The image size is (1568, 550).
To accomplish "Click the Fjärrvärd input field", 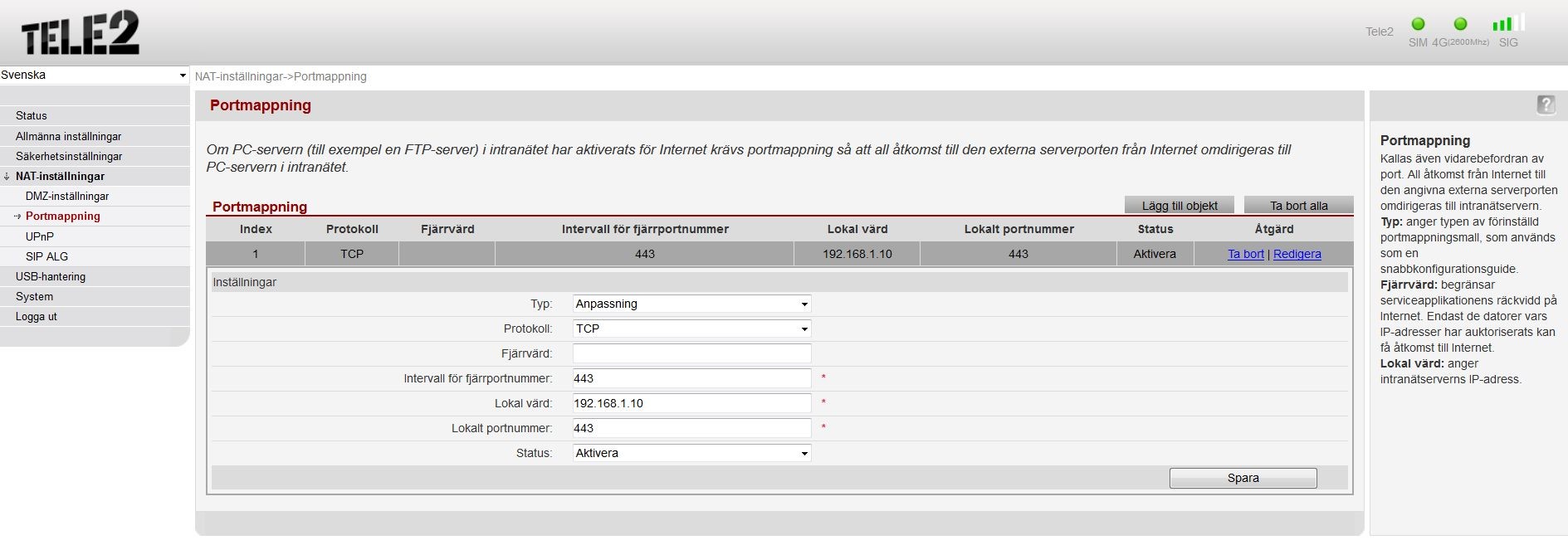I will click(691, 353).
